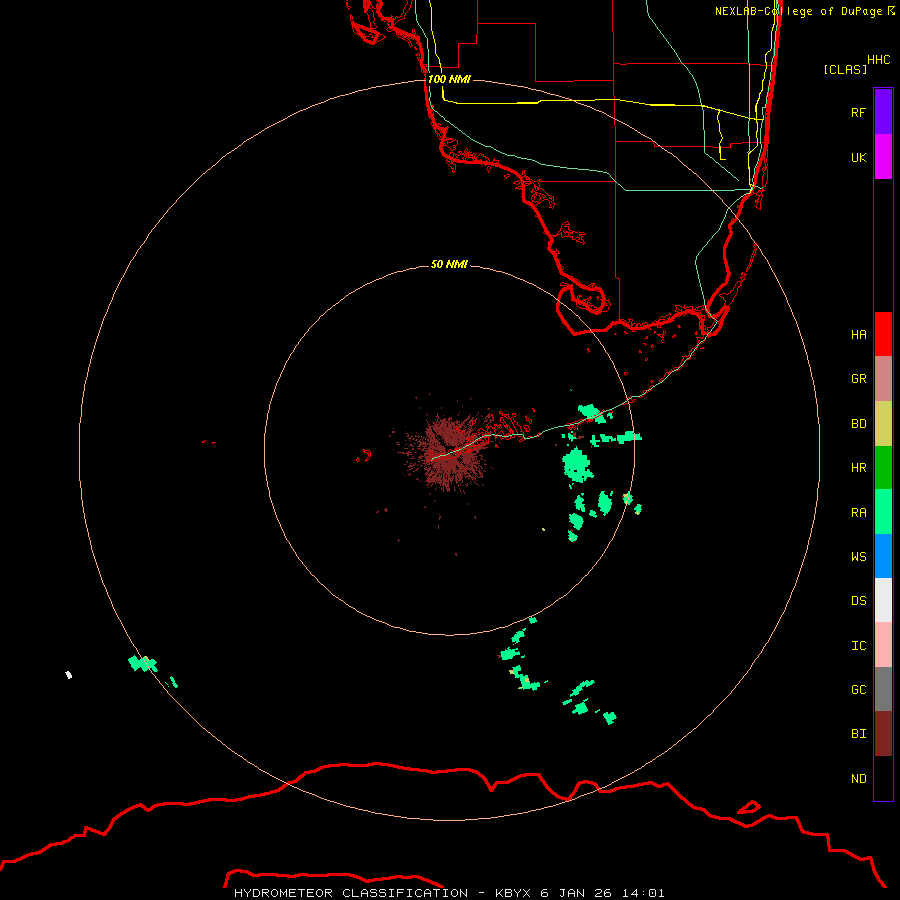Click the ND legend label

pos(858,779)
